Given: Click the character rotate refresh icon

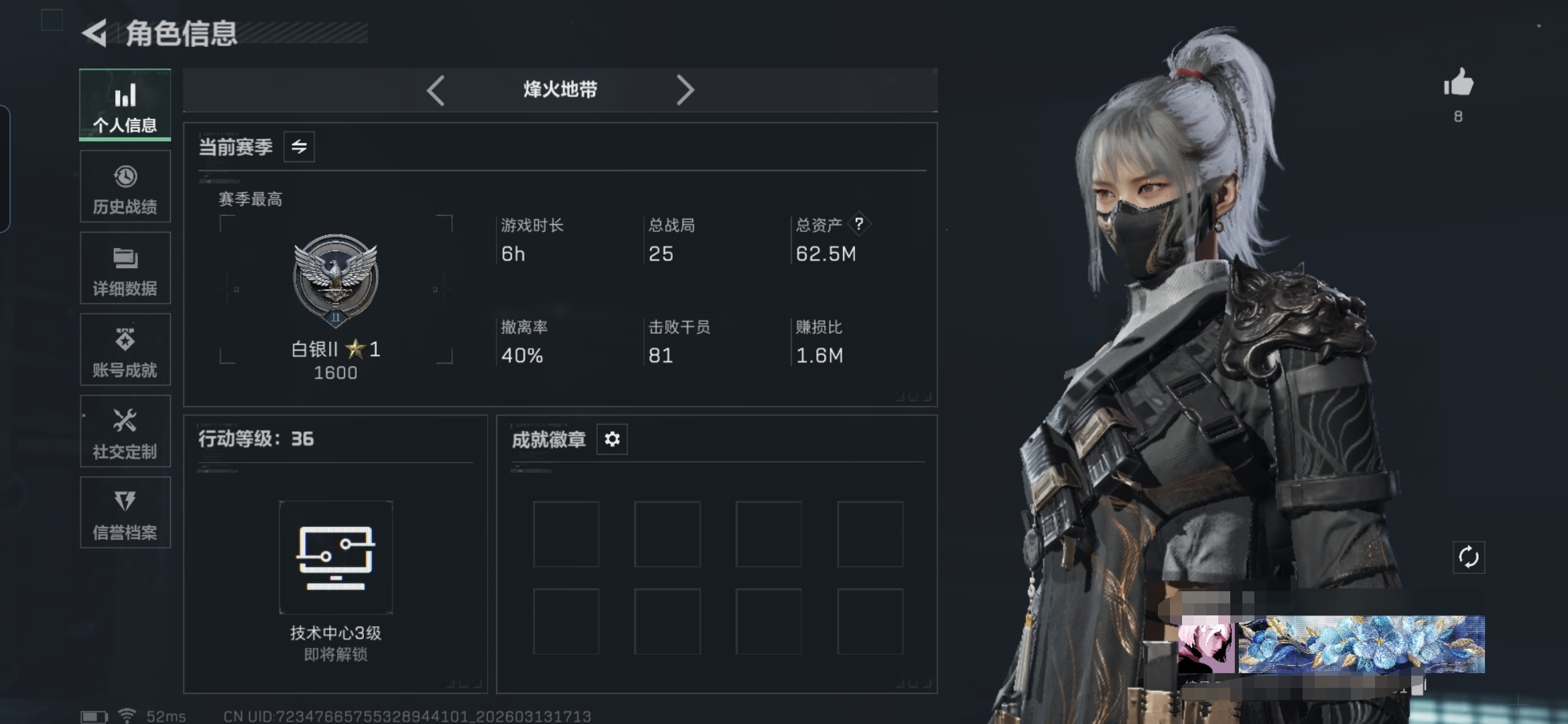Looking at the screenshot, I should click(1469, 557).
